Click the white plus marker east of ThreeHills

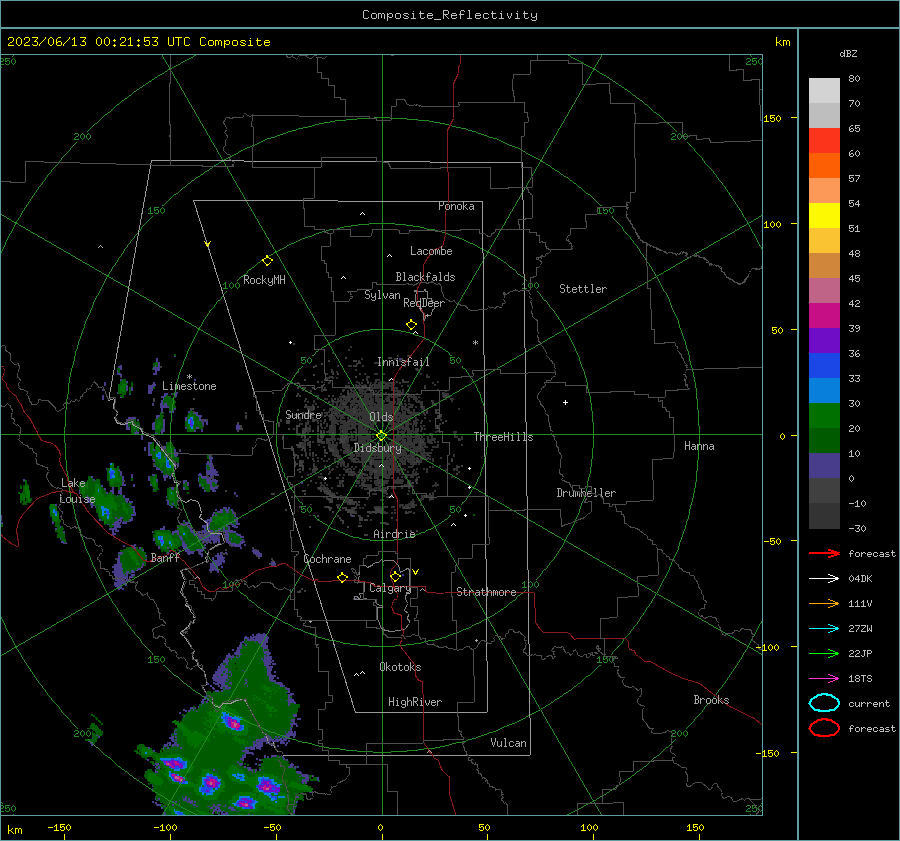click(x=565, y=402)
